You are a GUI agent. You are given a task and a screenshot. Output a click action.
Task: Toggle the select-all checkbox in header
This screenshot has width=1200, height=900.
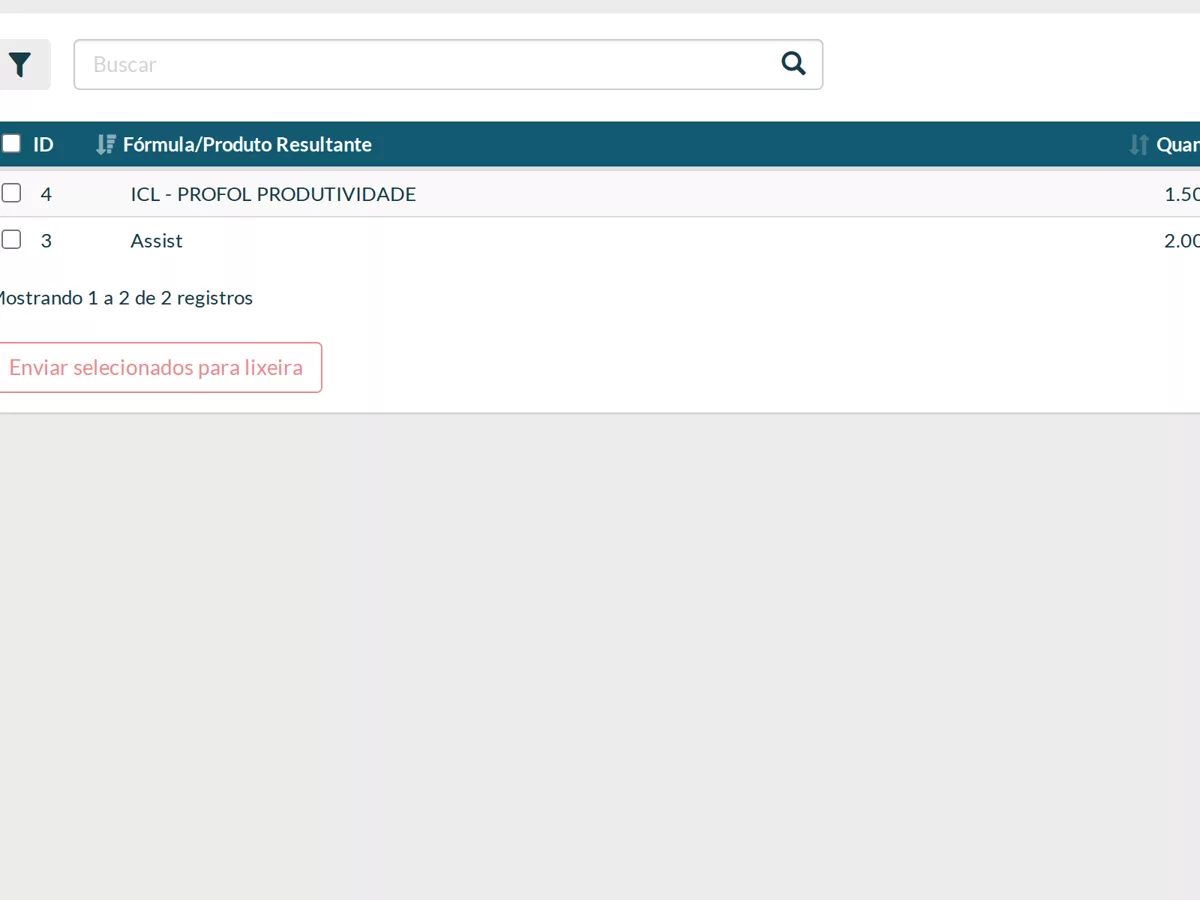(x=11, y=144)
